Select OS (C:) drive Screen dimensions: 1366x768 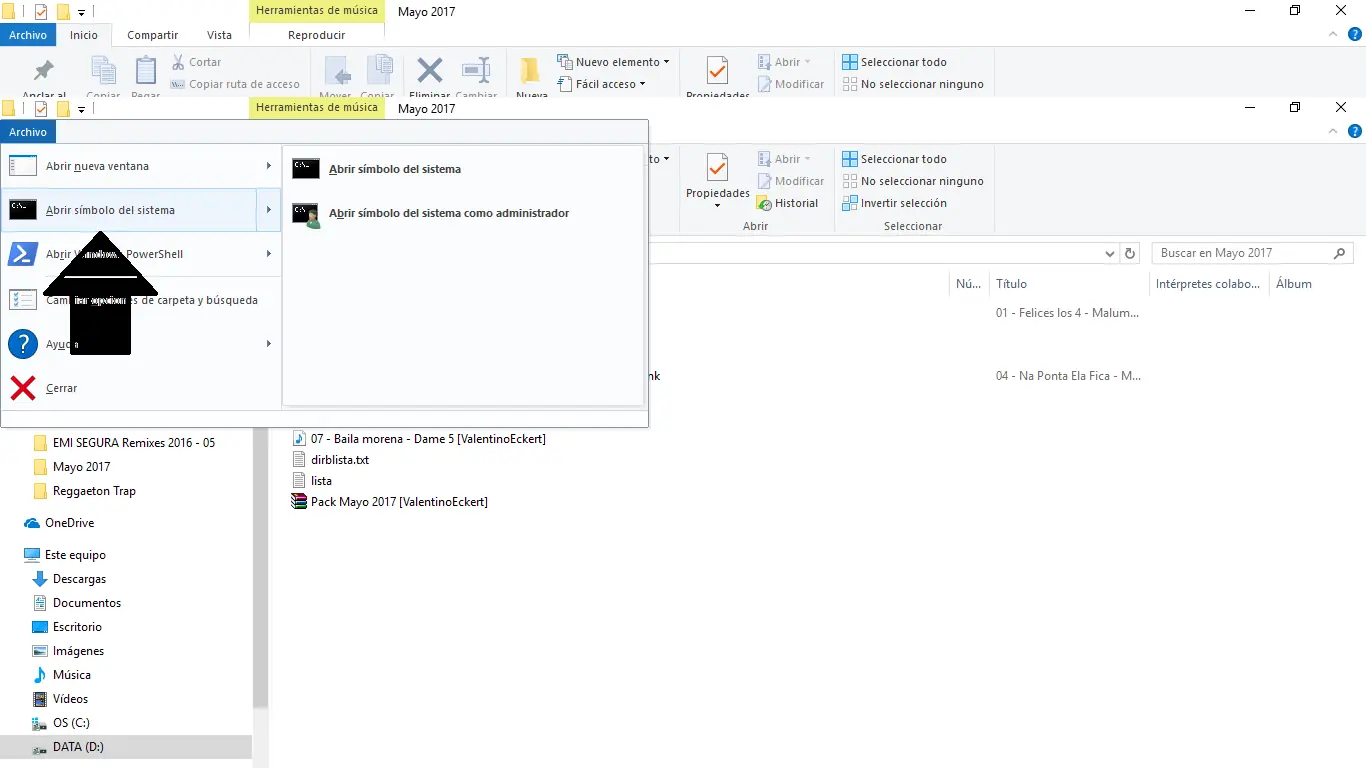coord(60,723)
